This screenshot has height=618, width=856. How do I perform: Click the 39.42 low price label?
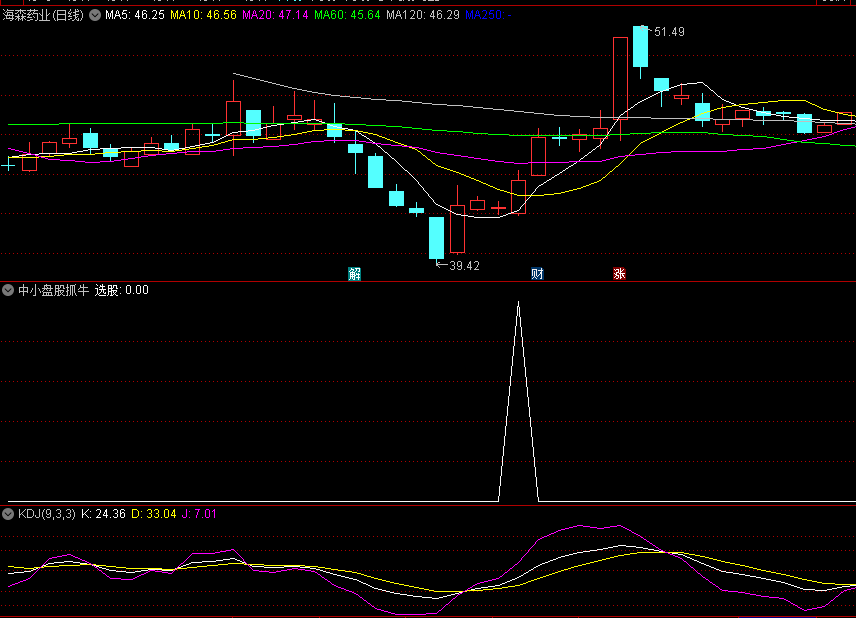464,266
